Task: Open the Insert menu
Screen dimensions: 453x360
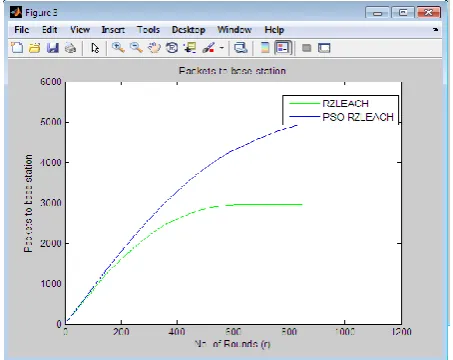Action: (x=113, y=30)
